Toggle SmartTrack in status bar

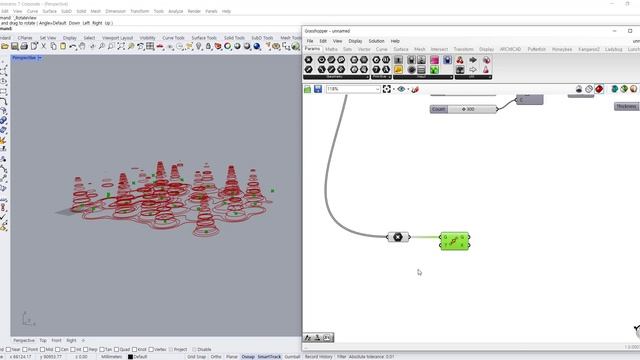click(x=269, y=357)
